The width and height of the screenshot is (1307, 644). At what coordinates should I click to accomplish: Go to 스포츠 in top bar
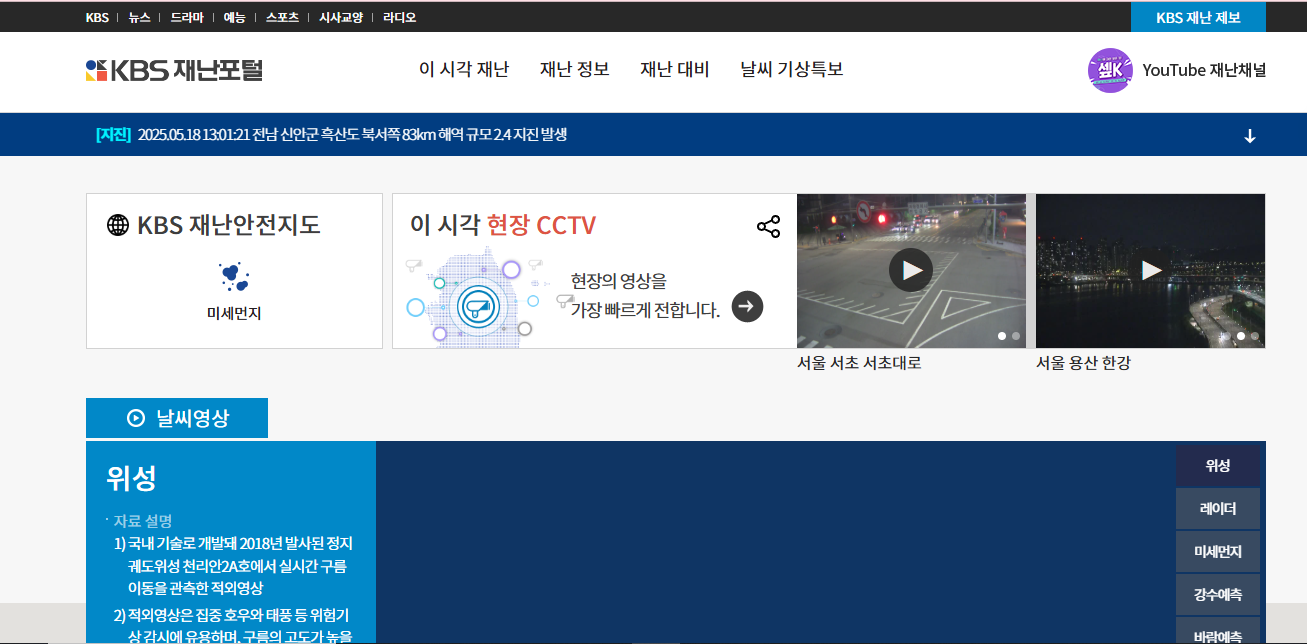click(x=282, y=17)
